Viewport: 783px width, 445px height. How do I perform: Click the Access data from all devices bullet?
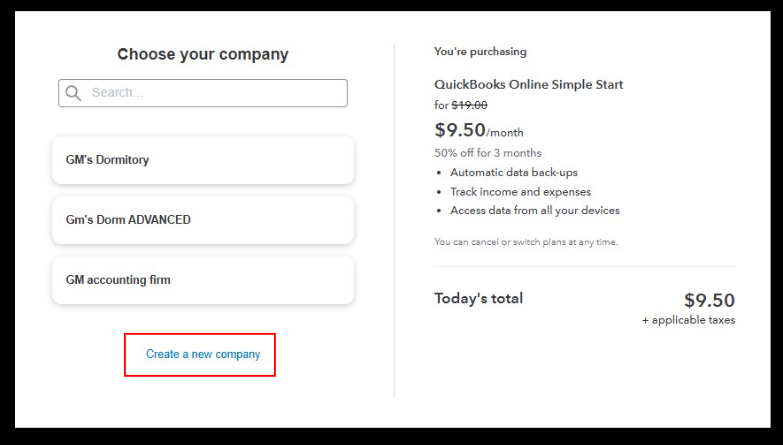point(534,210)
